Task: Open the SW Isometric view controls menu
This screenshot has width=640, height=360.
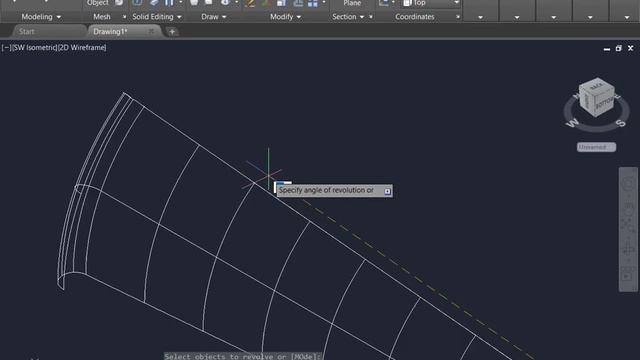Action: 34,47
